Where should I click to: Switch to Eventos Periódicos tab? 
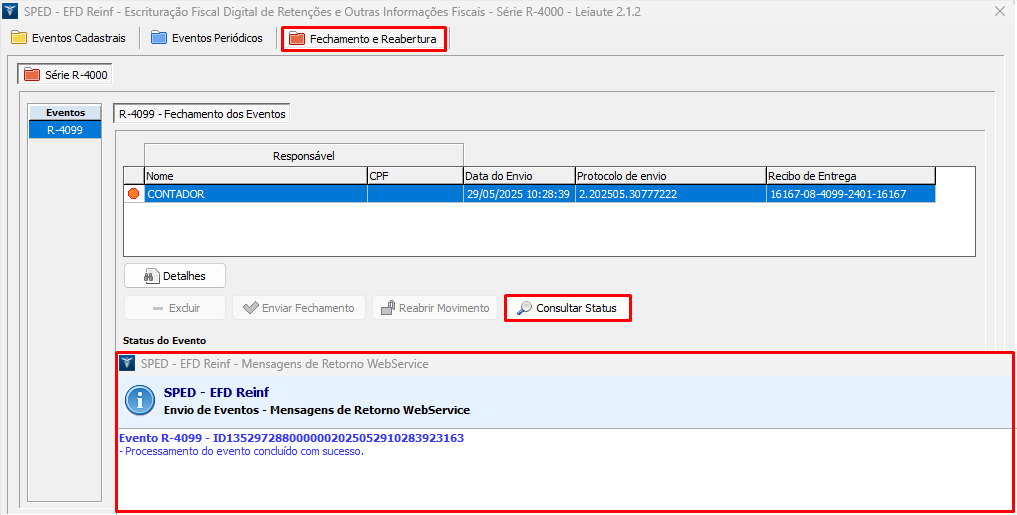pyautogui.click(x=207, y=38)
